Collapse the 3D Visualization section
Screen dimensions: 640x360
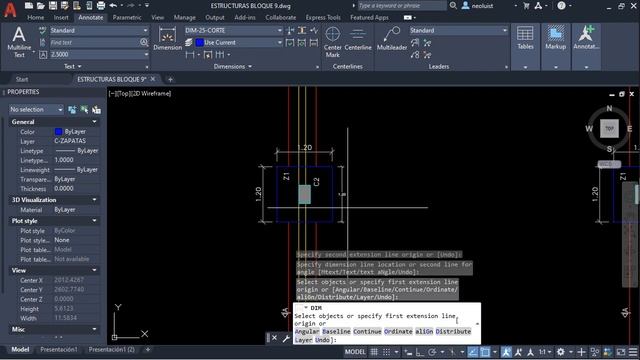[x=94, y=200]
